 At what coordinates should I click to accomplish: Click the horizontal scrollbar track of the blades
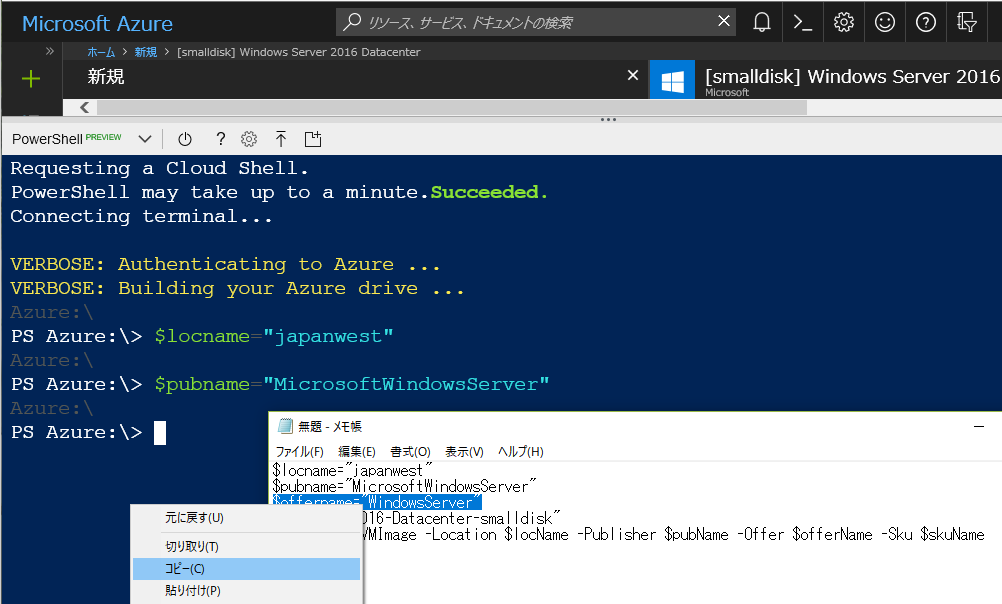[452, 107]
